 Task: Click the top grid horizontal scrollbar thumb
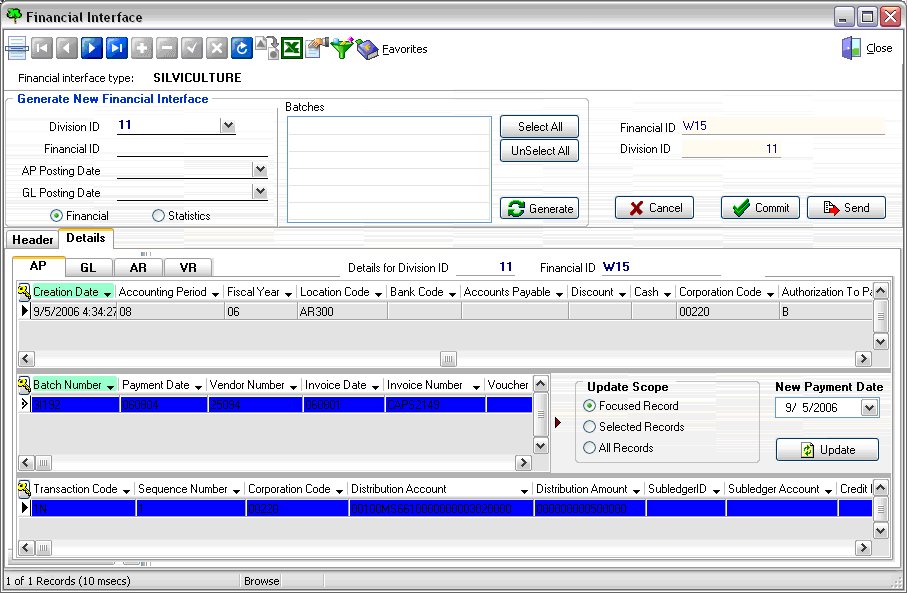tap(449, 359)
